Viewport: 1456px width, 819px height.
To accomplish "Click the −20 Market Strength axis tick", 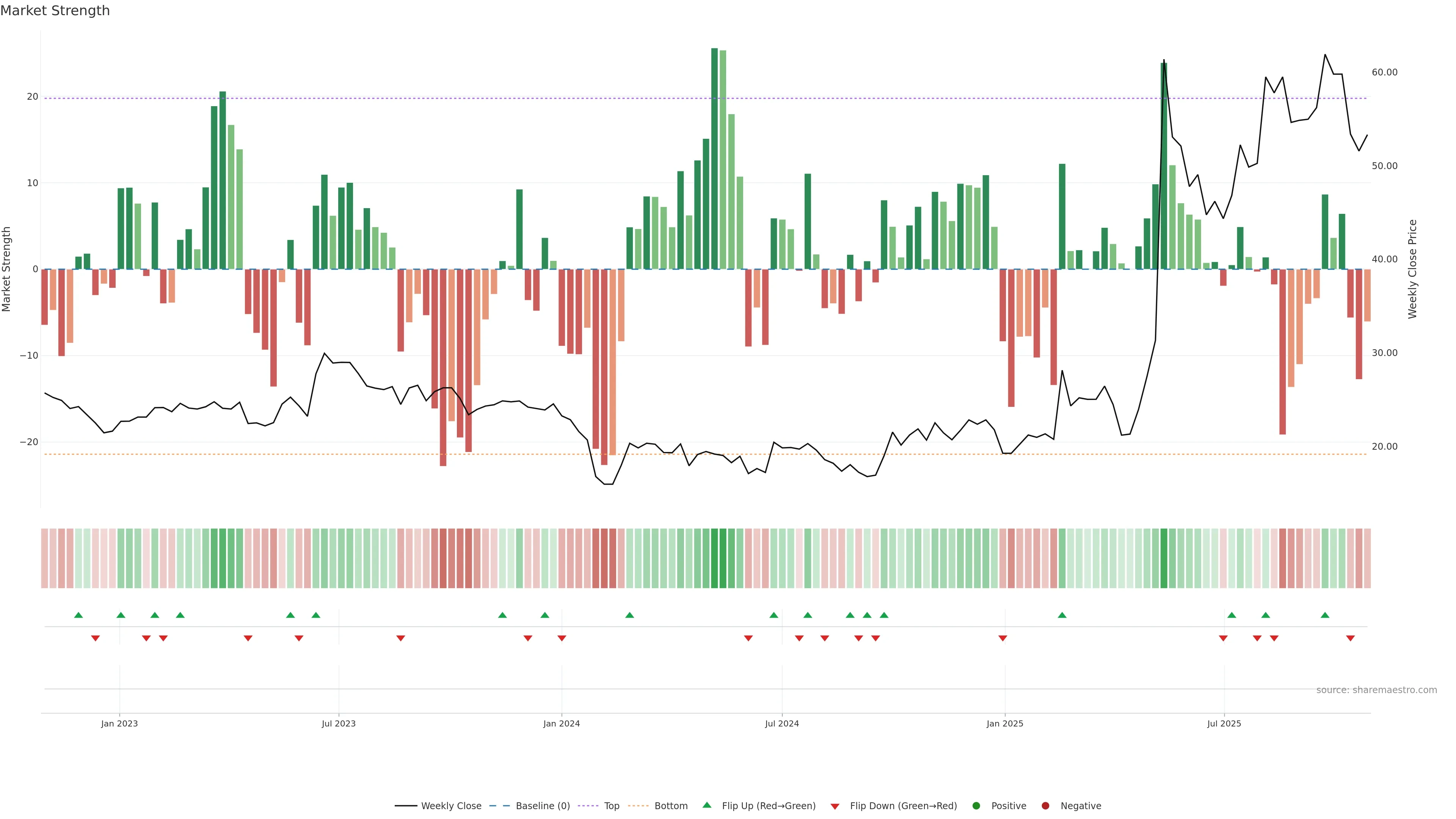I will coord(29,442).
